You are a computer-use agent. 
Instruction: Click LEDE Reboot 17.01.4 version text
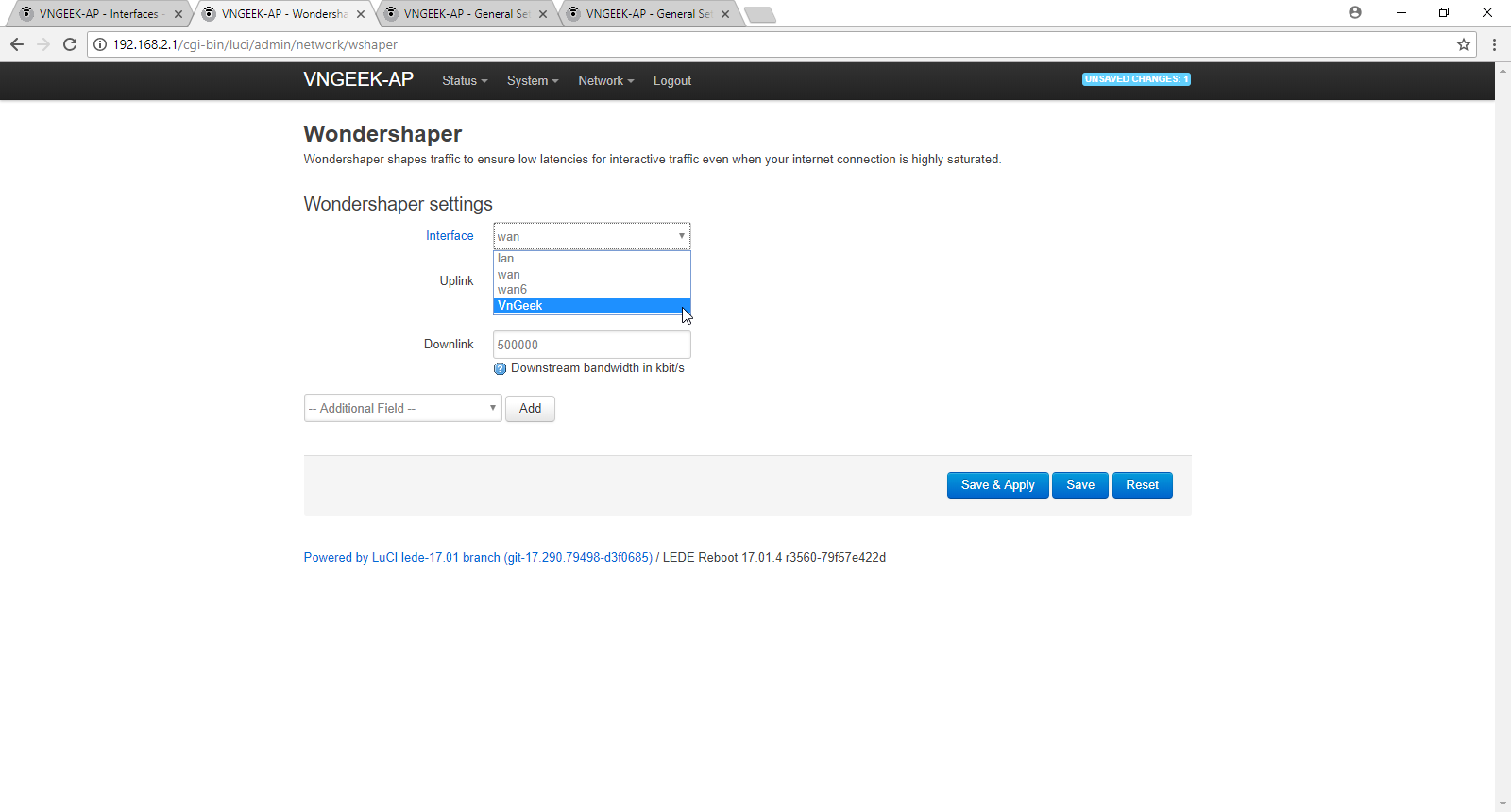(774, 558)
